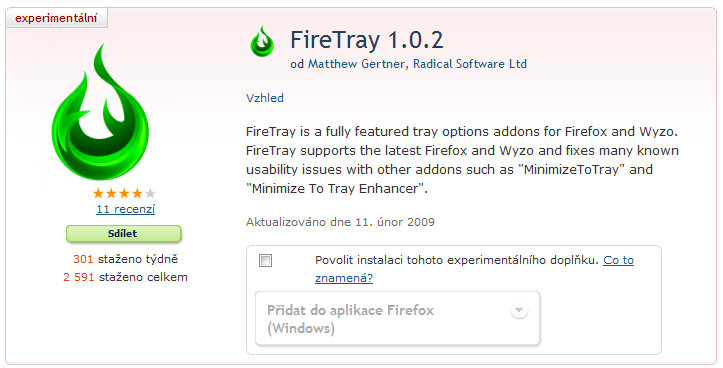Image resolution: width=723 pixels, height=368 pixels.
Task: Click the second orange rating star
Action: [x=111, y=193]
